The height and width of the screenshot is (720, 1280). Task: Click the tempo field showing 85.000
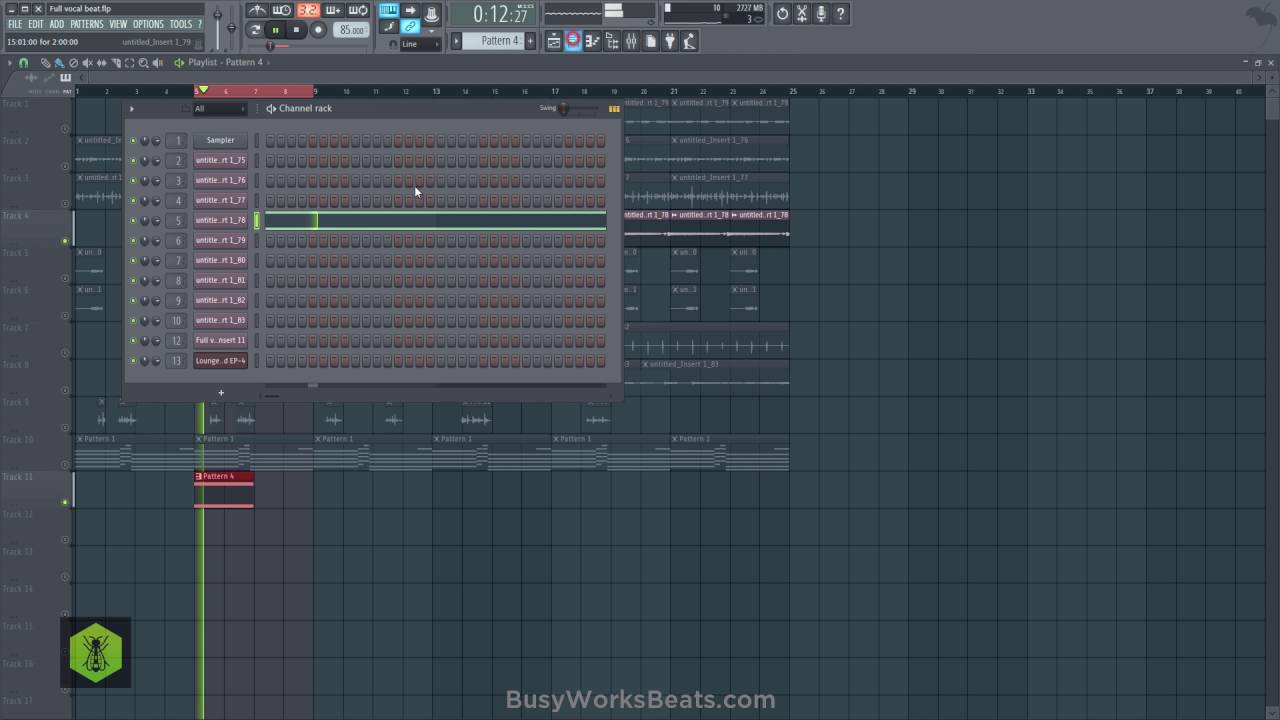pyautogui.click(x=351, y=30)
